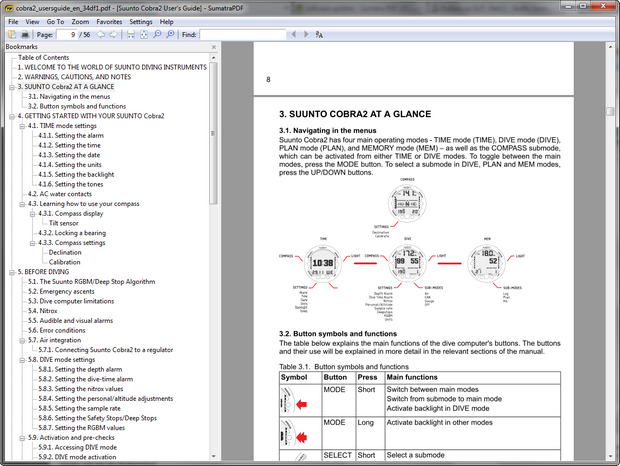Viewport: 620px width, 466px height.
Task: Open bookmark 3.1. Navigating in the menus
Action: (x=69, y=96)
